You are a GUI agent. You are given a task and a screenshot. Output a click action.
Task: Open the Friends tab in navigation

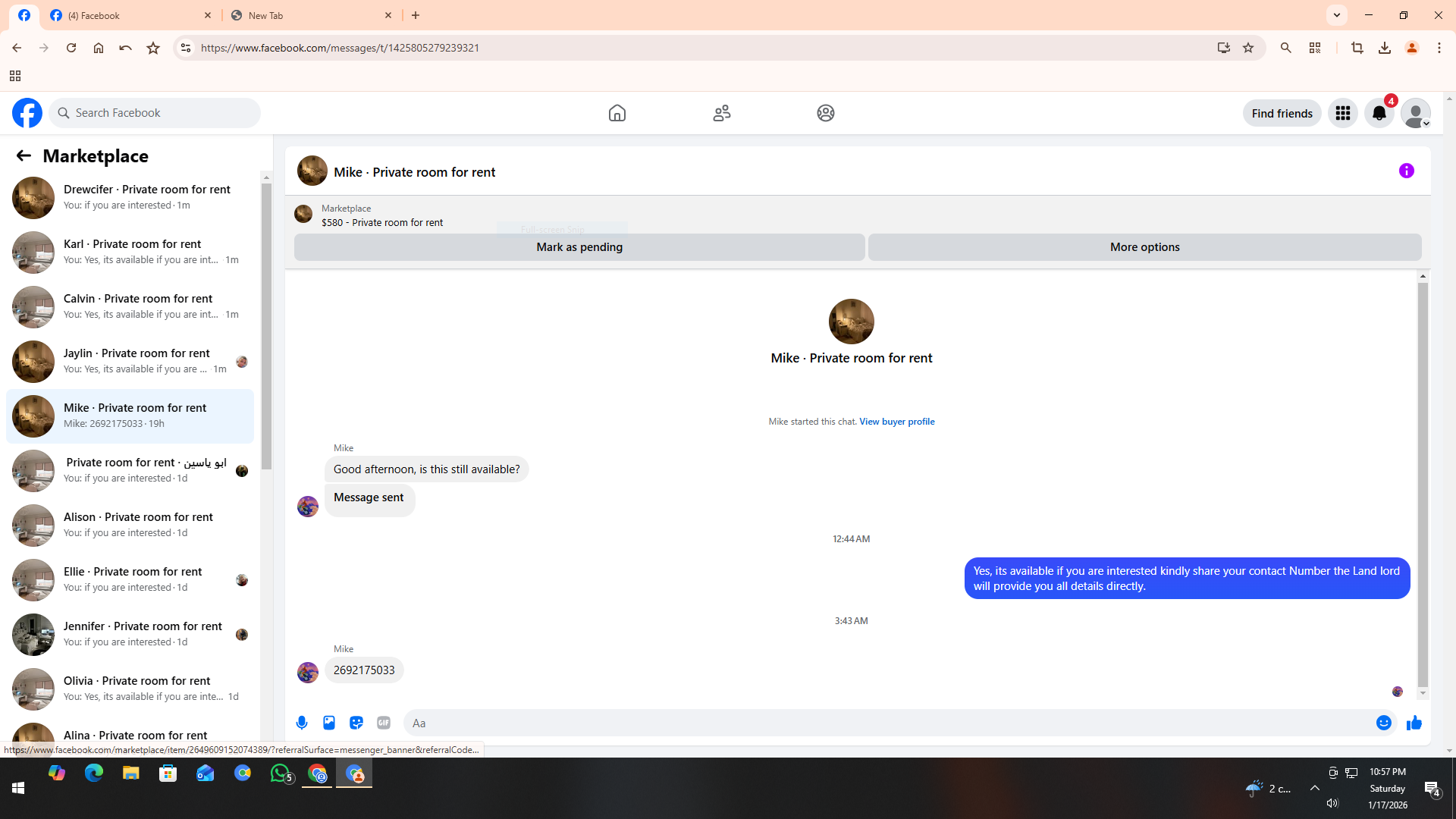pos(721,113)
